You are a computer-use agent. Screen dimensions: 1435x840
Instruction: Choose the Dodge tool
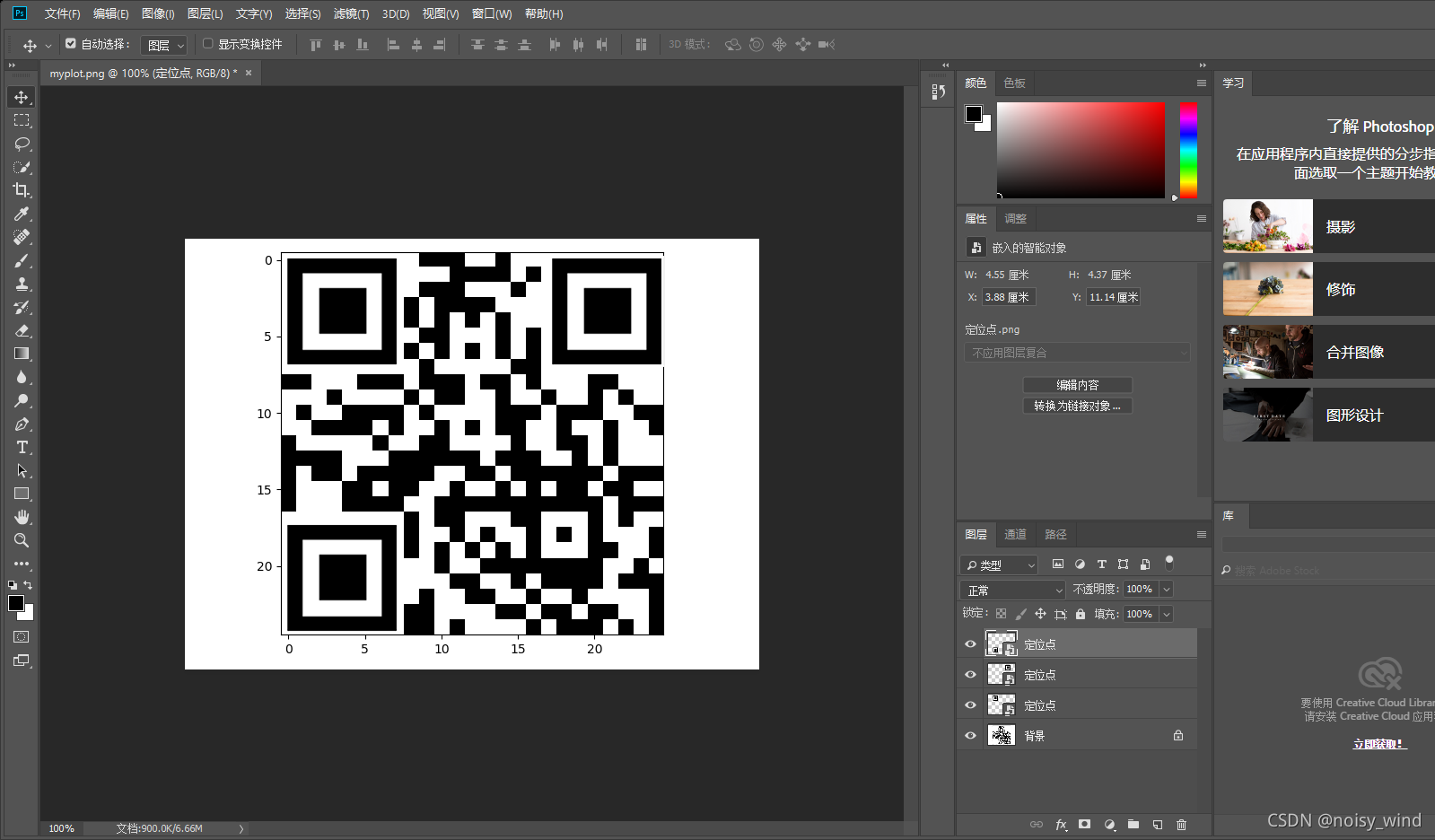[22, 400]
